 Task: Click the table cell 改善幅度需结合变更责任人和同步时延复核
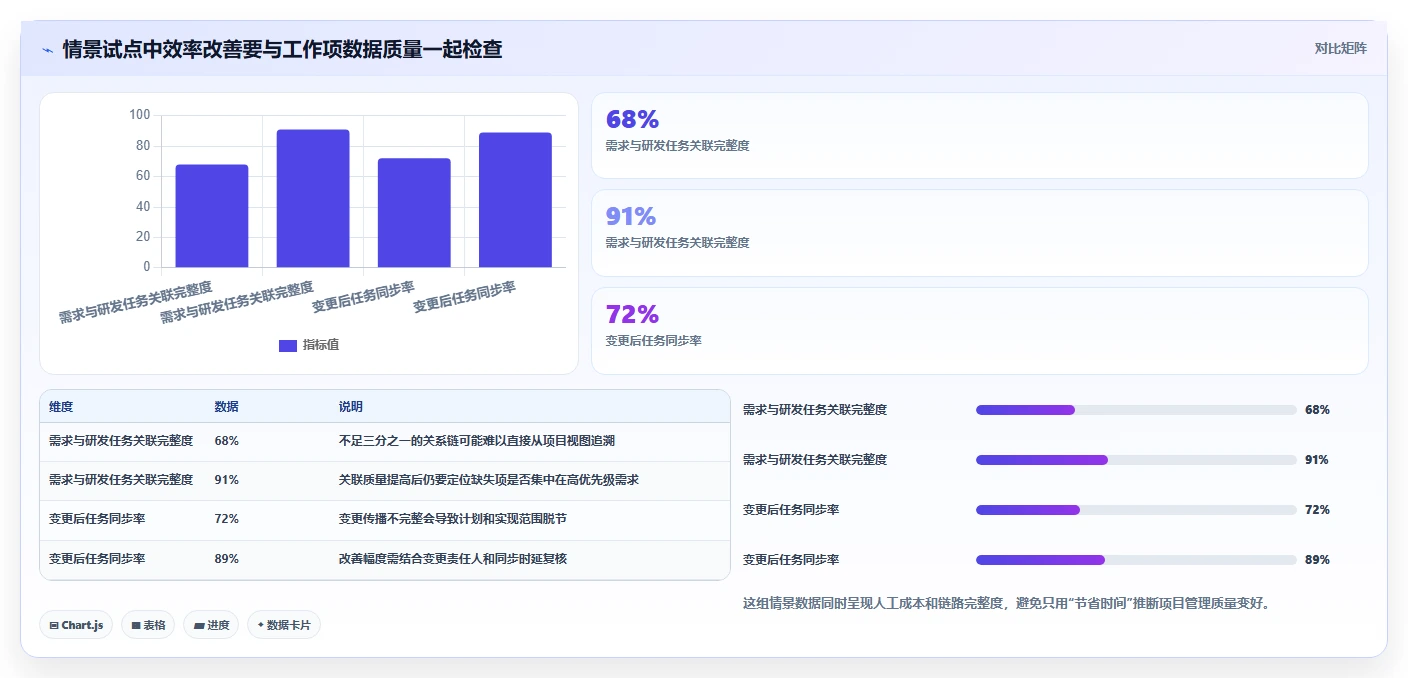coord(453,559)
